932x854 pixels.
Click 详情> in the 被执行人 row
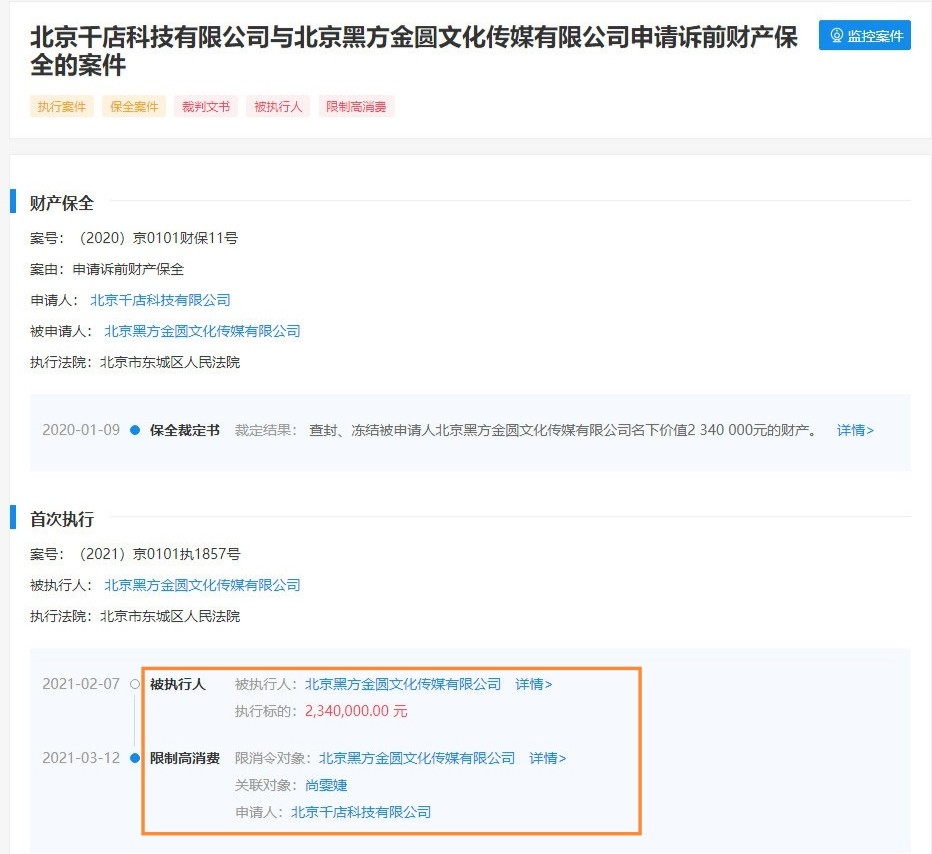point(535,684)
